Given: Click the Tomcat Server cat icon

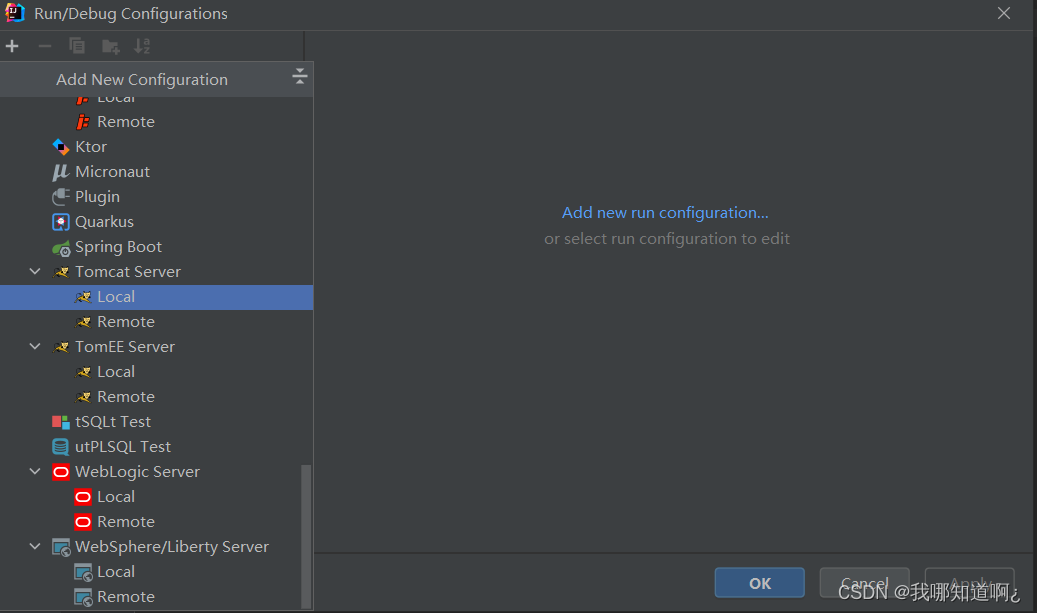Looking at the screenshot, I should (x=61, y=272).
